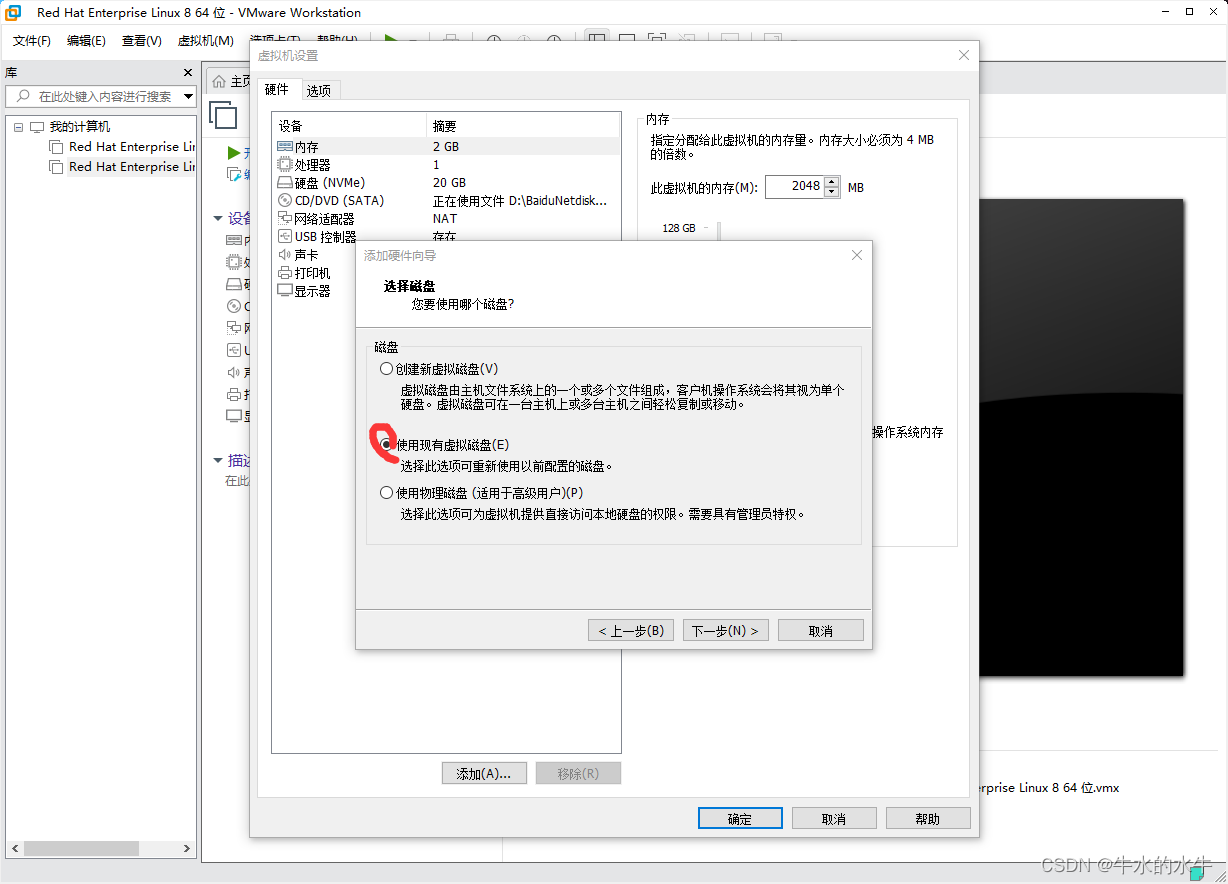Viewport: 1228px width, 884px height.
Task: Click the 设备 column header
Action: (349, 126)
